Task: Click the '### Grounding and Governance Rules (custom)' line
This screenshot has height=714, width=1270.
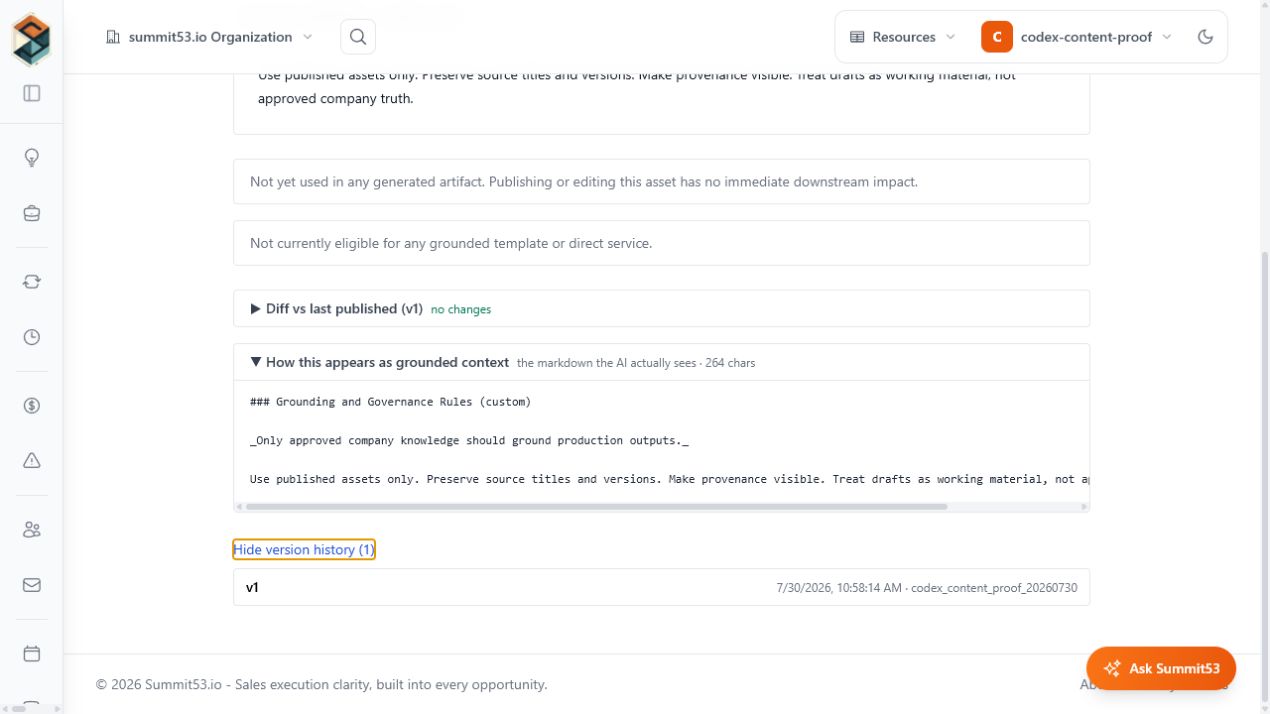Action: tap(391, 402)
